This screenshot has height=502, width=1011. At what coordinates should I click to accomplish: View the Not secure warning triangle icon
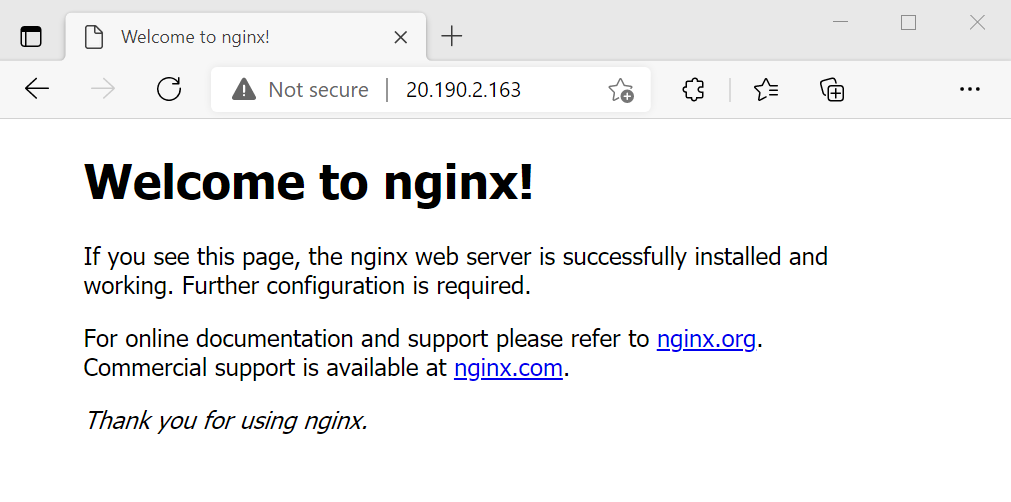244,90
